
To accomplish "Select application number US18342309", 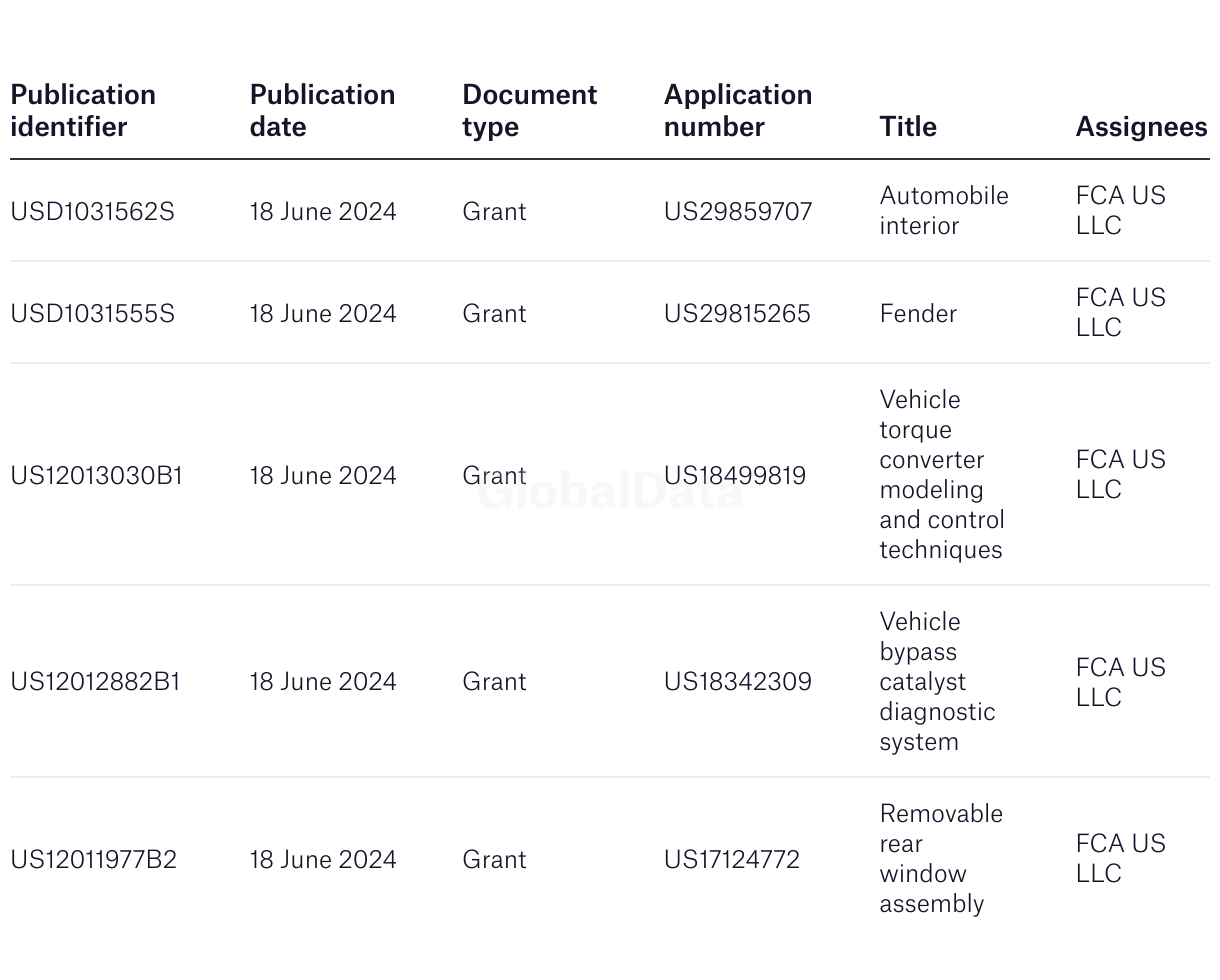I will click(x=738, y=682).
